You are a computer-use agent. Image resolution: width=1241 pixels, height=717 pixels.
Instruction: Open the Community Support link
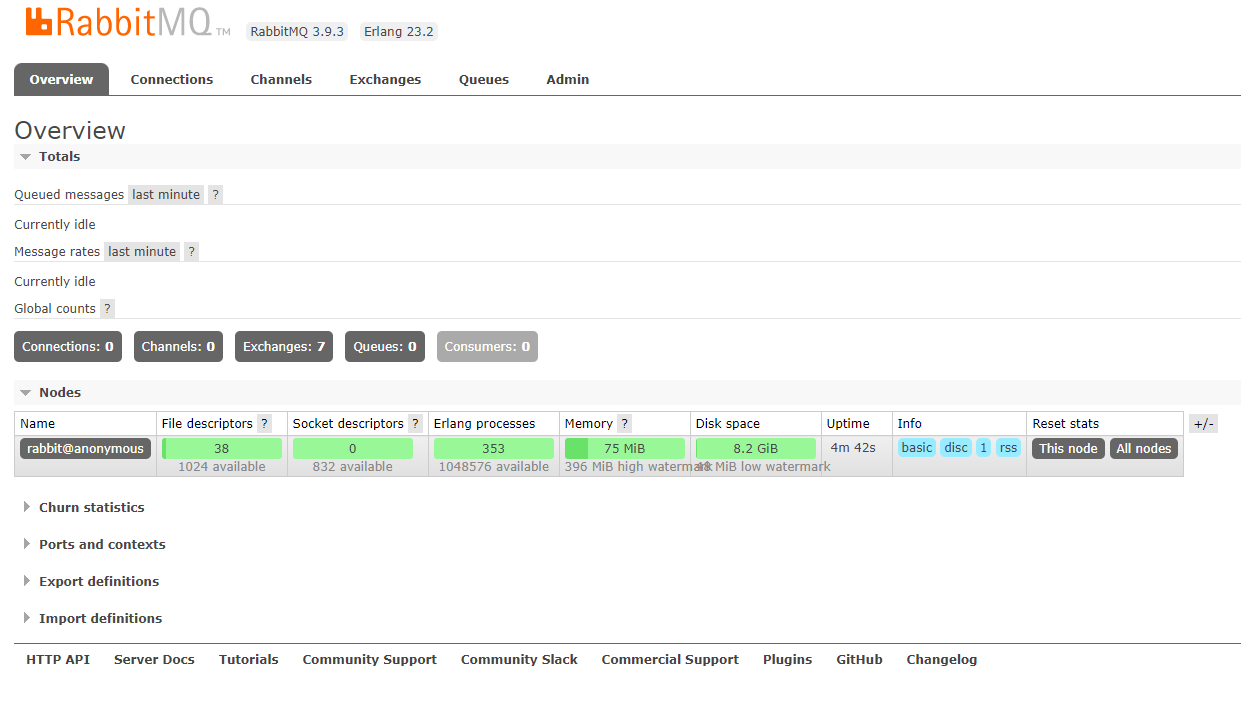370,660
